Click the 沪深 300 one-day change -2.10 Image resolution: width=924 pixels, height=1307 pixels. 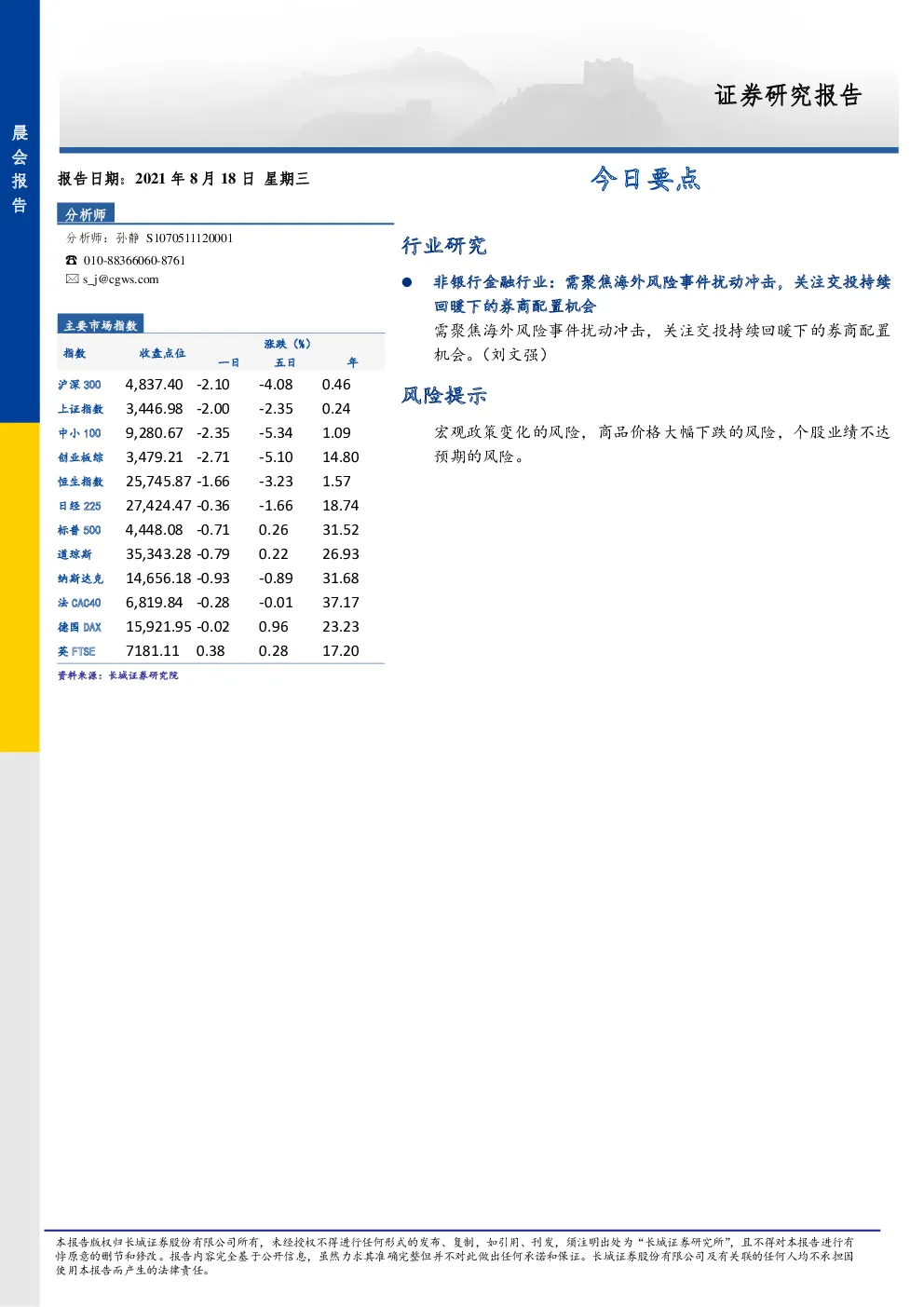tap(212, 385)
